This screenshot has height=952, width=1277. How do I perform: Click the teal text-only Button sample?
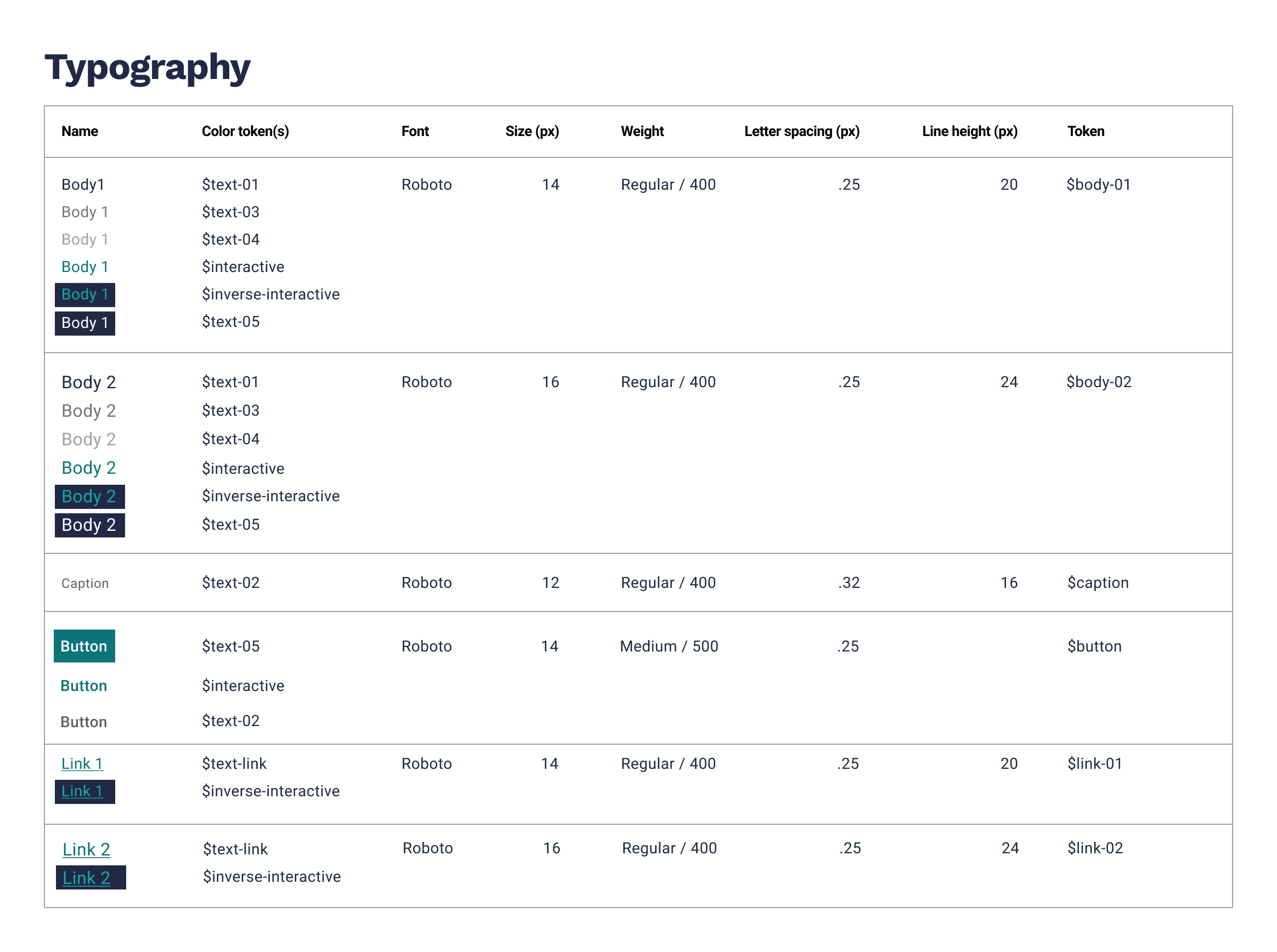83,686
